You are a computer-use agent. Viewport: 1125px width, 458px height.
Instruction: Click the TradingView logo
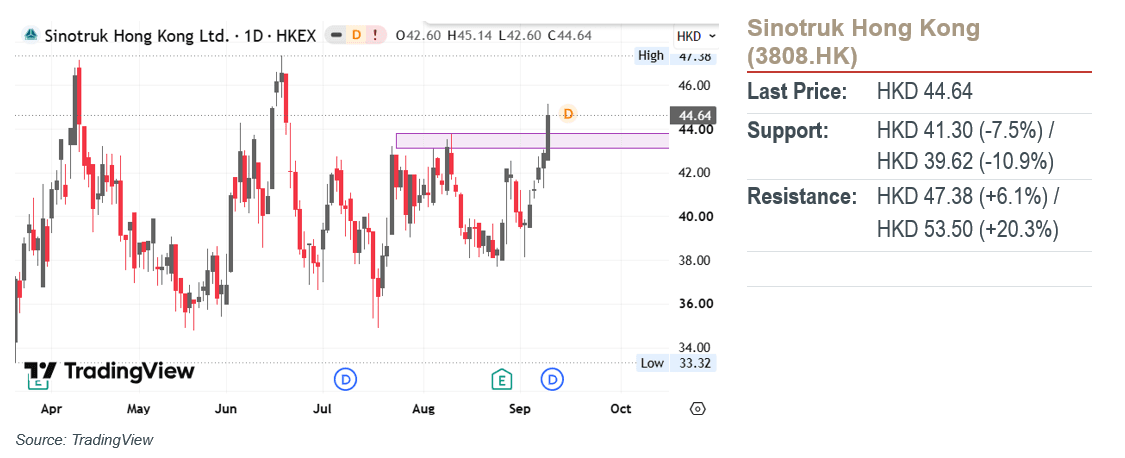109,371
